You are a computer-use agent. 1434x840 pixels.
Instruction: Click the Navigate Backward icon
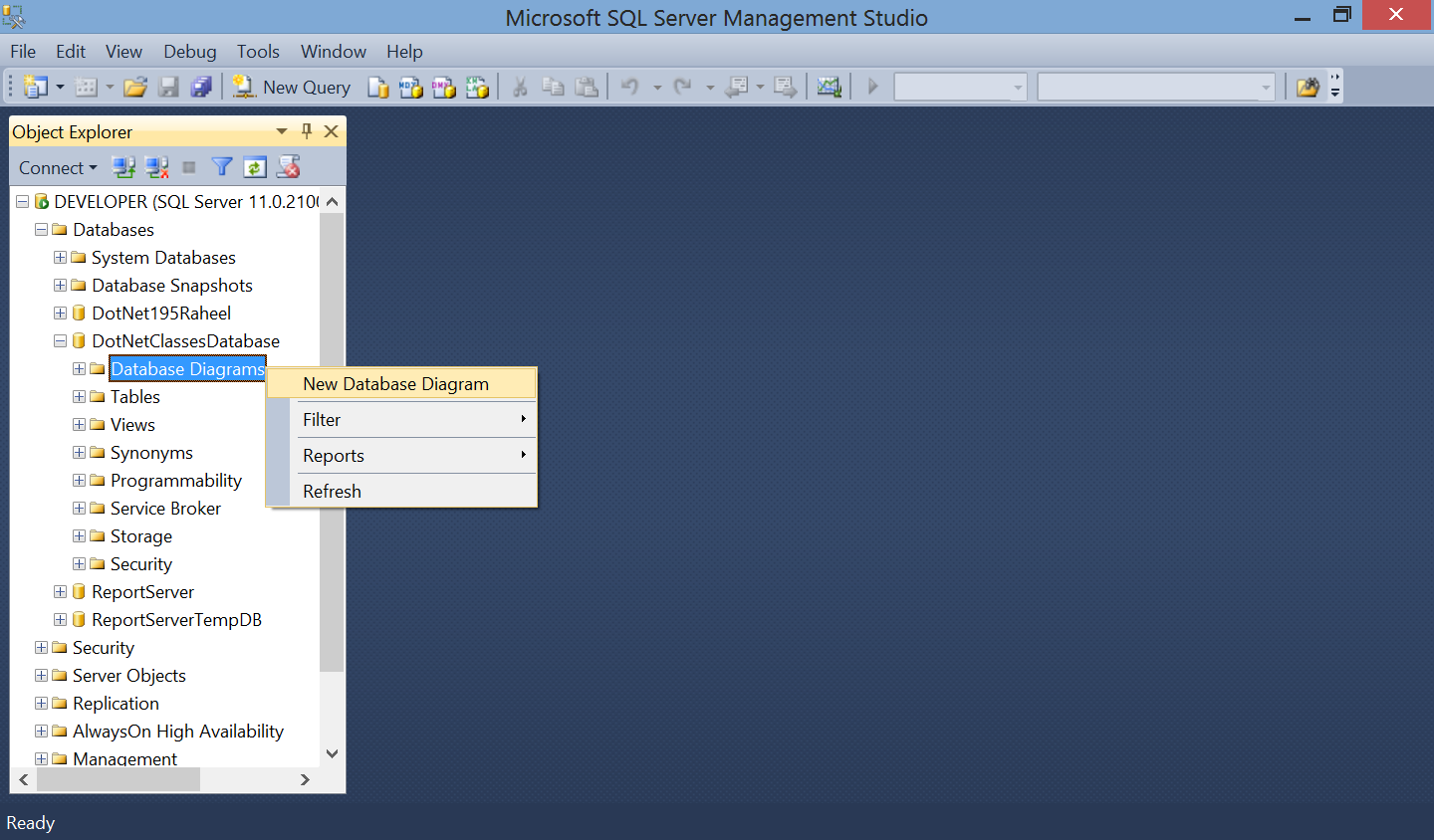click(737, 88)
